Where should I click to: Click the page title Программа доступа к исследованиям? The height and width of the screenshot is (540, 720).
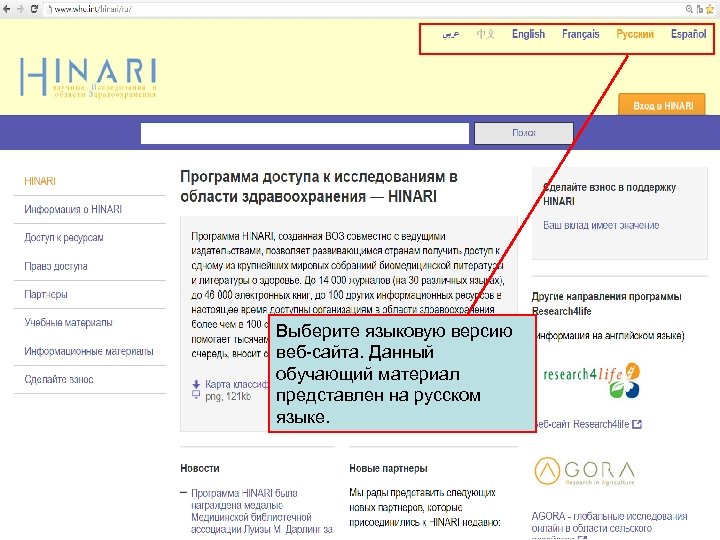tap(319, 186)
